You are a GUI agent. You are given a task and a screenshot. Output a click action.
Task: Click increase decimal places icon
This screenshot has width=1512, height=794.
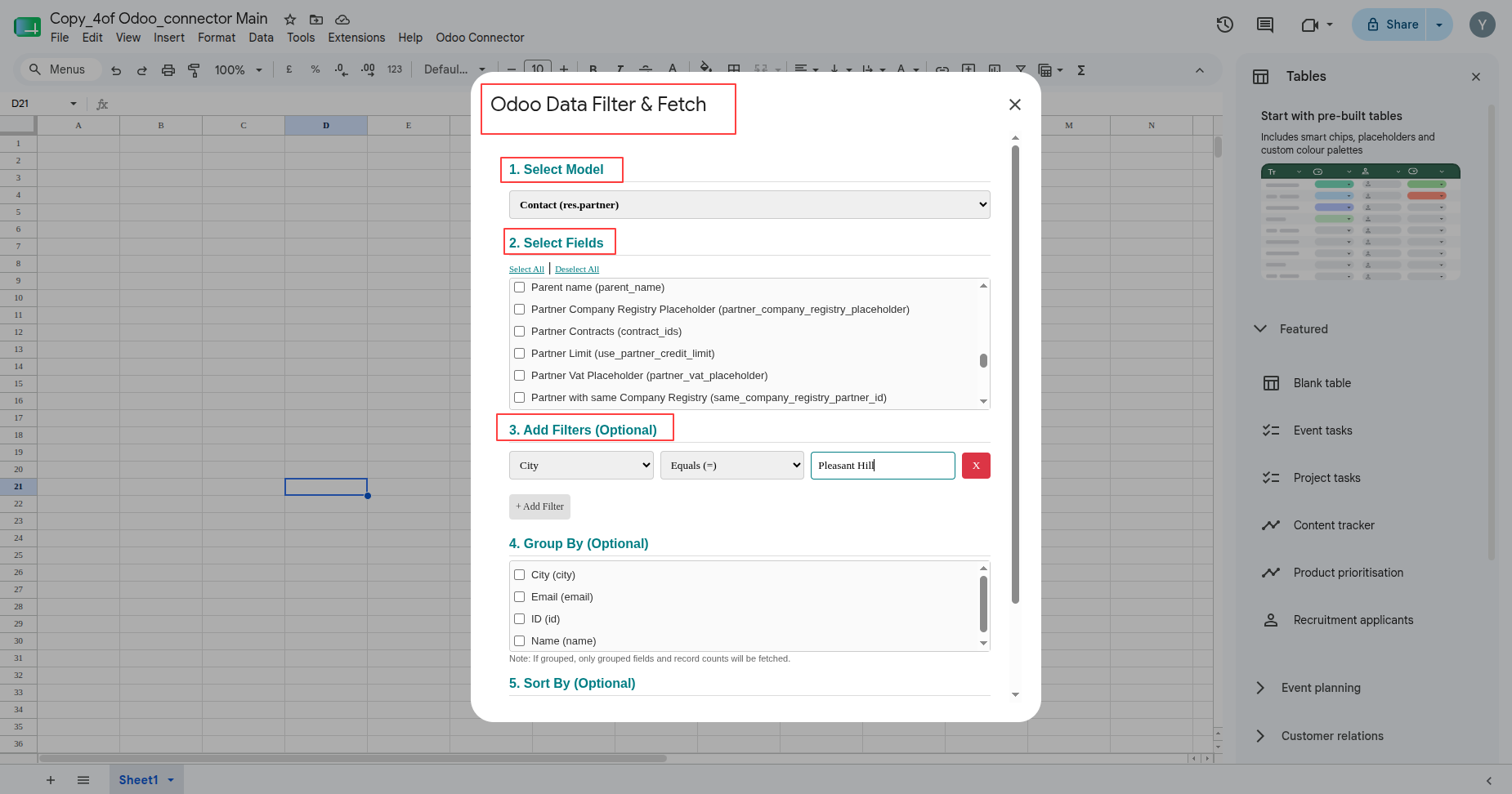tap(368, 70)
